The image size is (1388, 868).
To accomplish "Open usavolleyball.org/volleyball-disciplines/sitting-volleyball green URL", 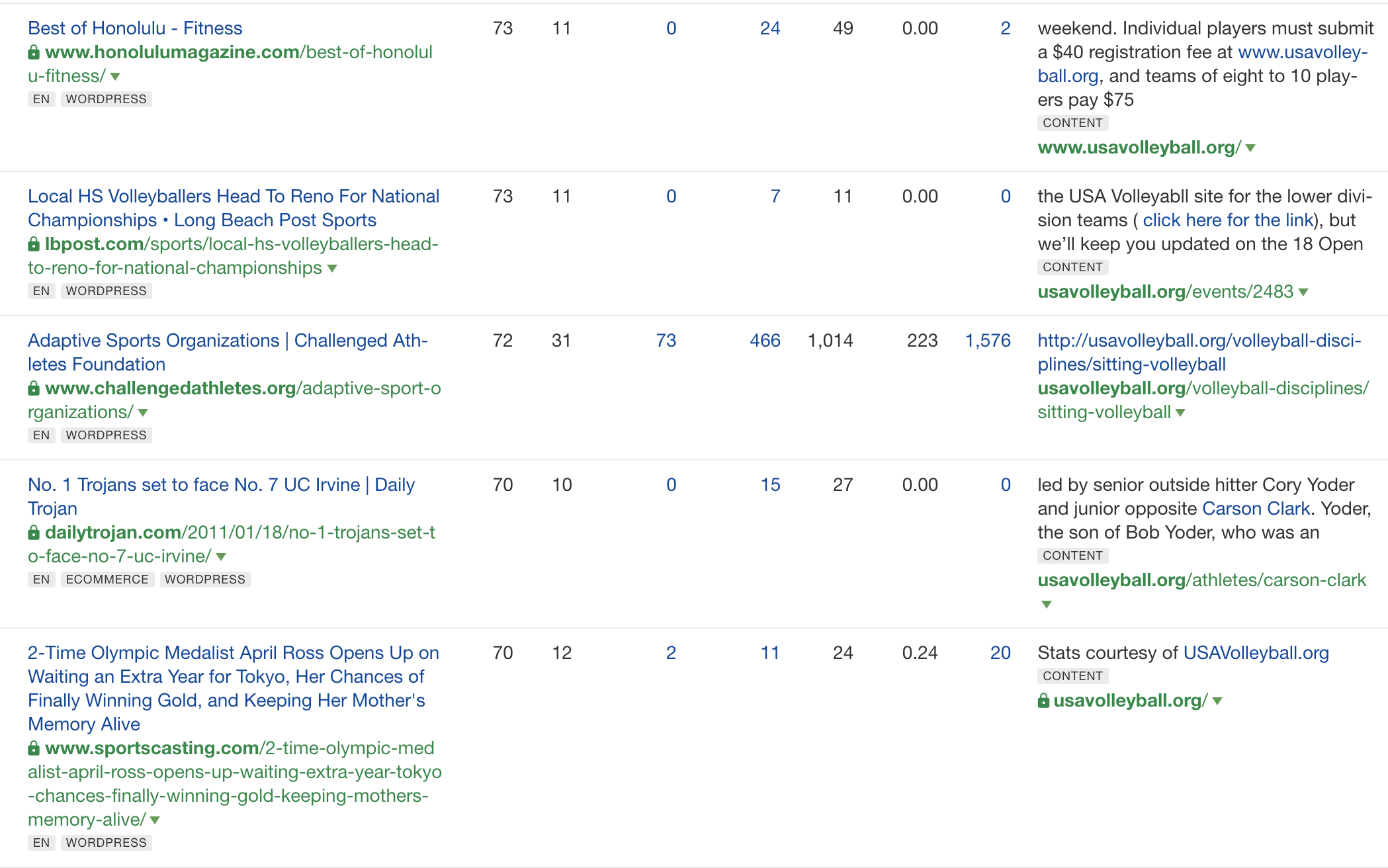I will click(1203, 400).
